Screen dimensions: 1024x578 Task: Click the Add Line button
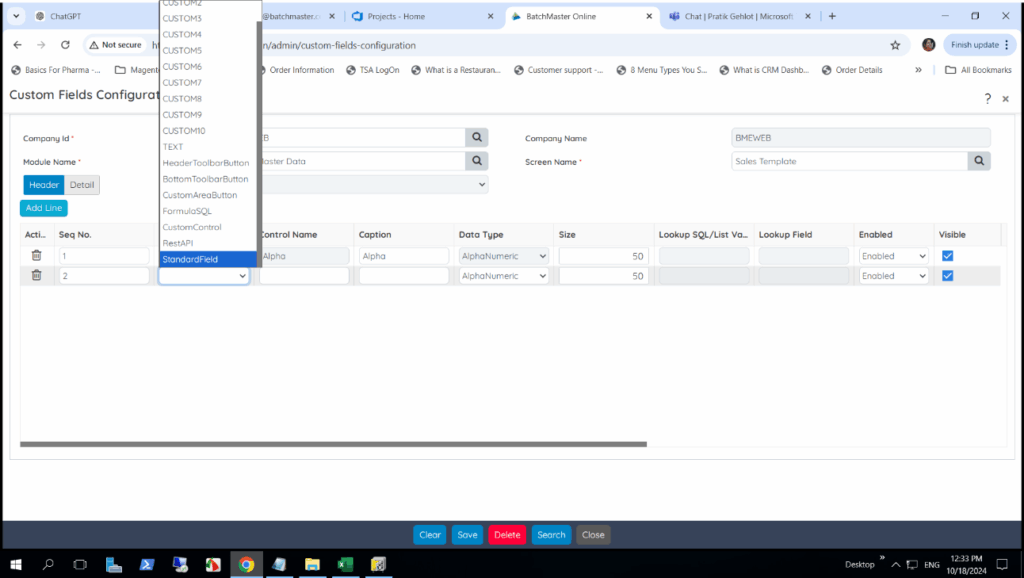[44, 208]
